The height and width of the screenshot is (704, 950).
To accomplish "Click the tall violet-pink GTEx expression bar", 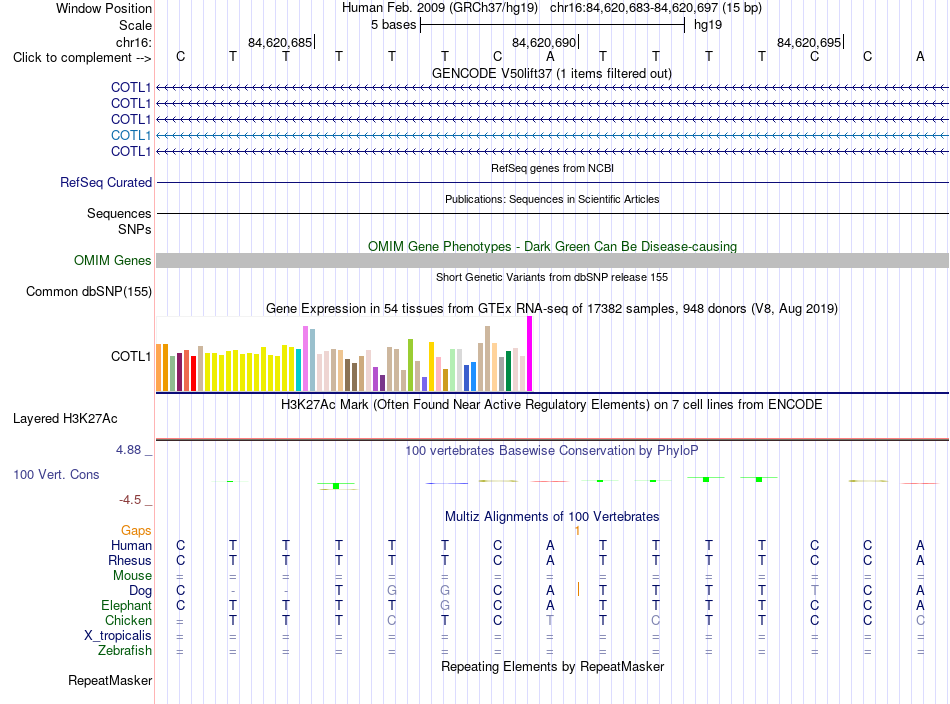I will tap(305, 359).
